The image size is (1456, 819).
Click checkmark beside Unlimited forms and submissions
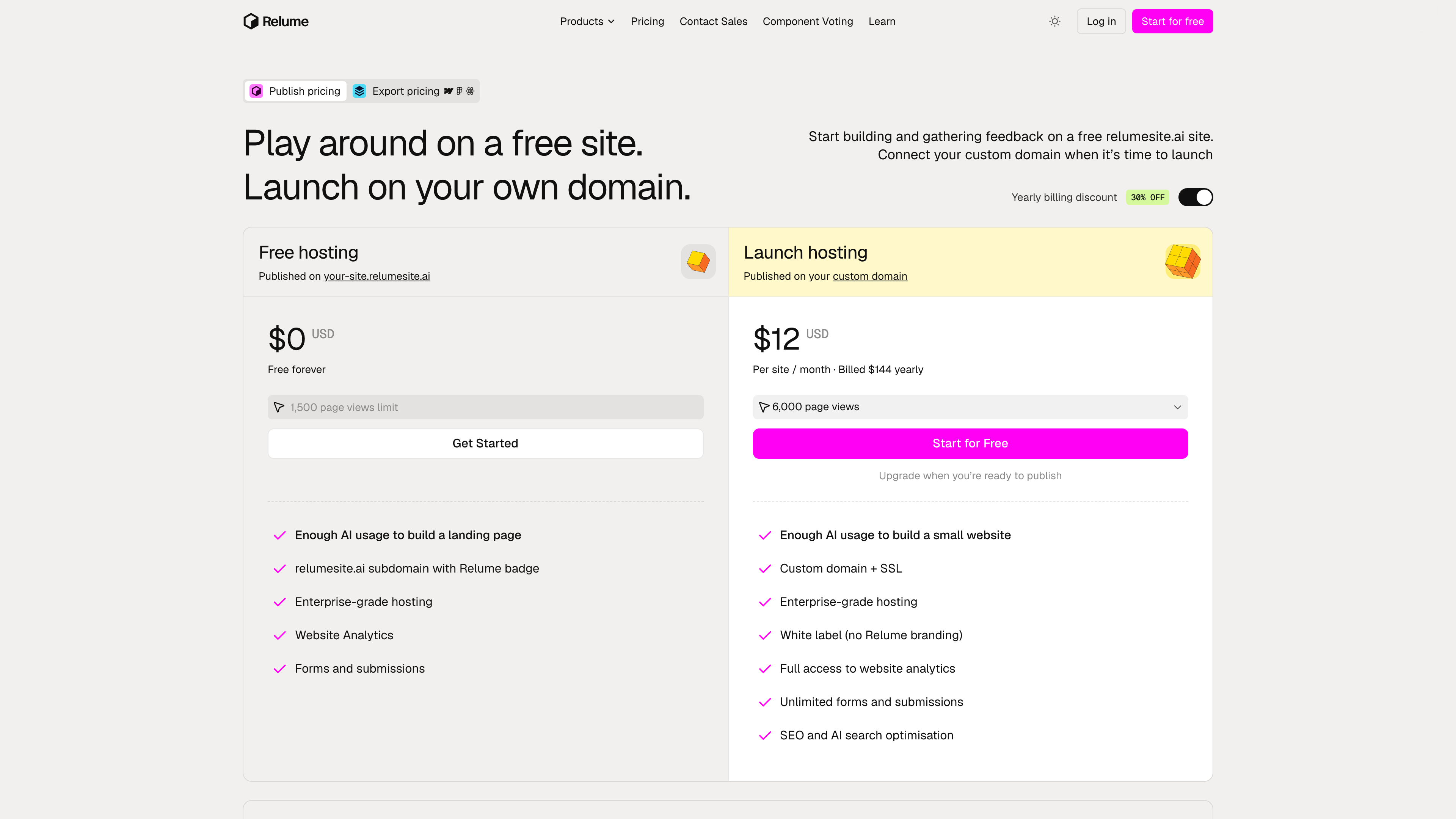tap(765, 702)
